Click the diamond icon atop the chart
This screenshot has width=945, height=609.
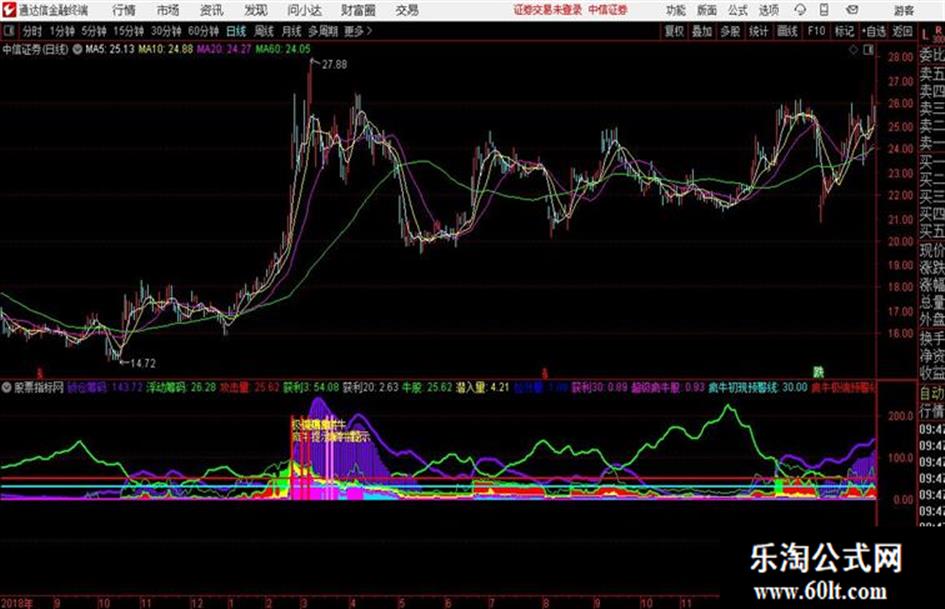tap(853, 51)
